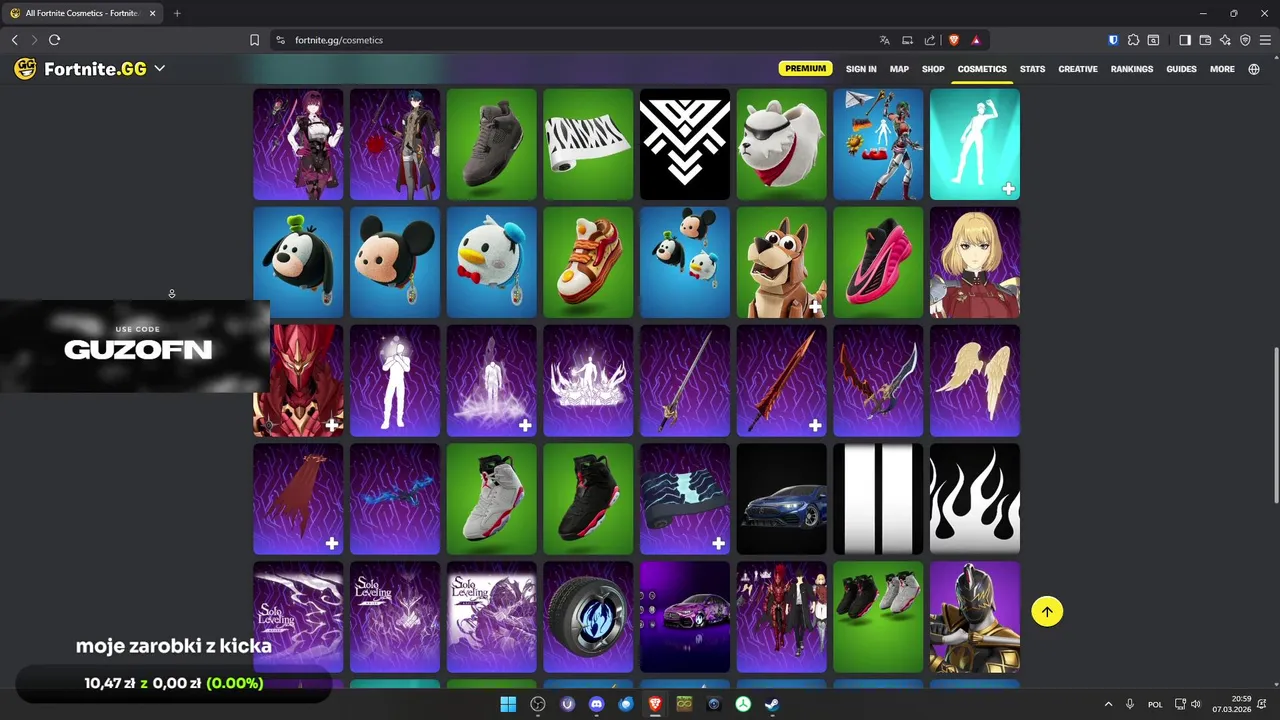Go to the MAP page
This screenshot has height=720, width=1280.
(x=899, y=69)
